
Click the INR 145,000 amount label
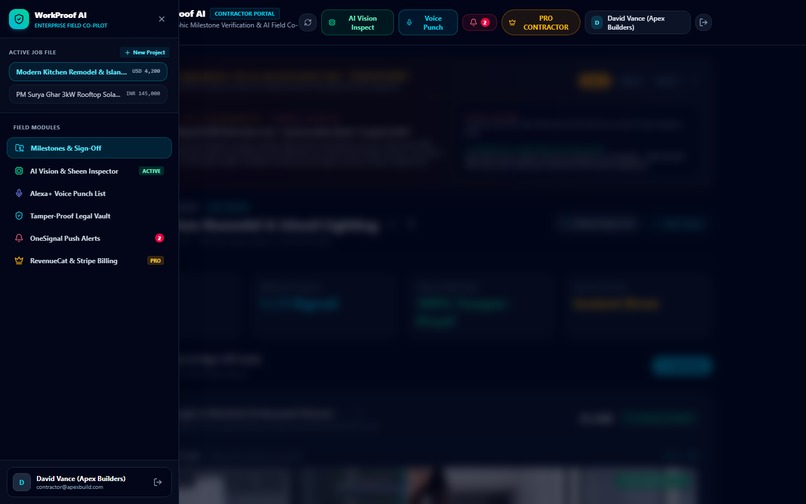[x=143, y=94]
